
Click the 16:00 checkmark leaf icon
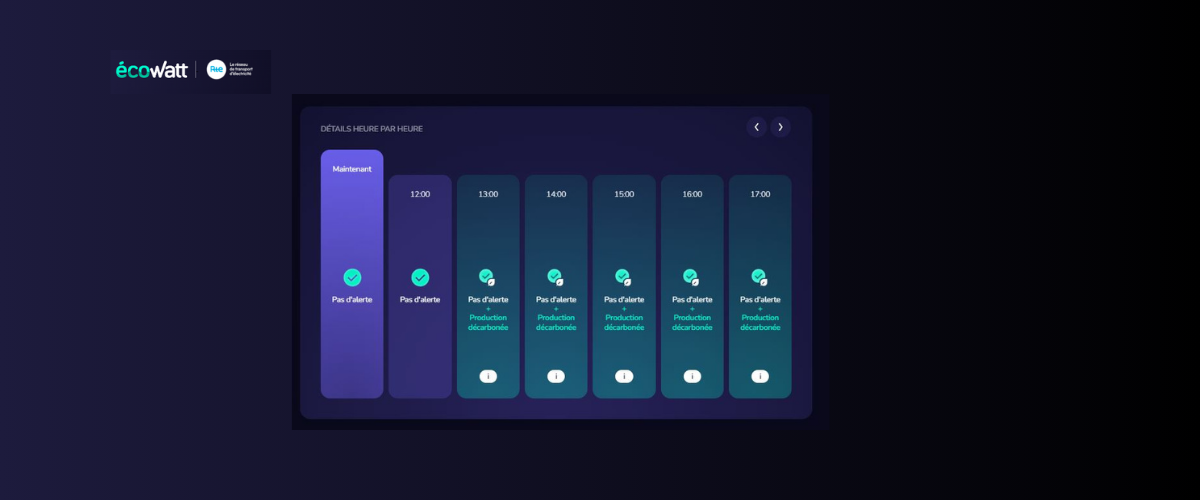click(691, 277)
